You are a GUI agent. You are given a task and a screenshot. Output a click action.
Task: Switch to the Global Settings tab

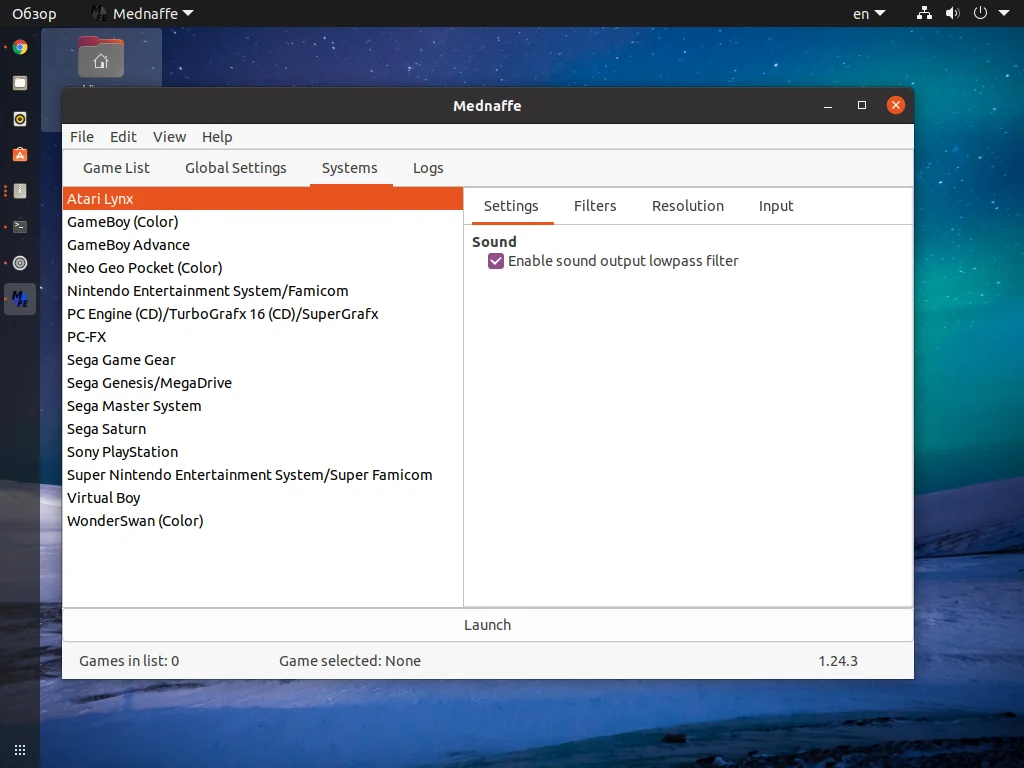(236, 168)
